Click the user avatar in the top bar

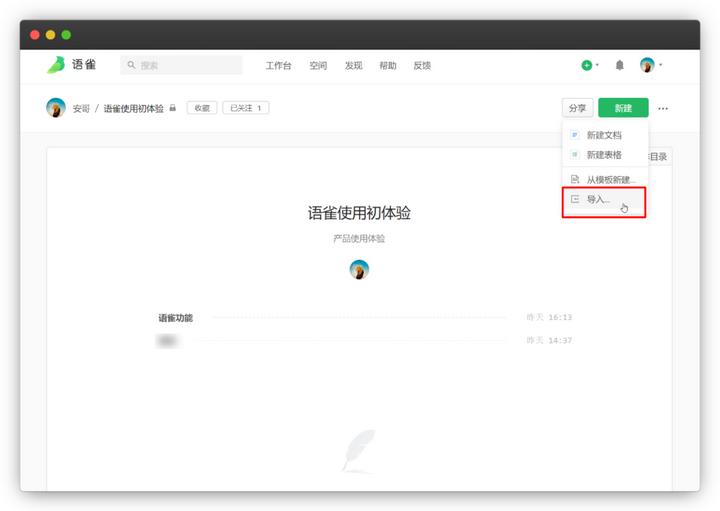coord(647,65)
